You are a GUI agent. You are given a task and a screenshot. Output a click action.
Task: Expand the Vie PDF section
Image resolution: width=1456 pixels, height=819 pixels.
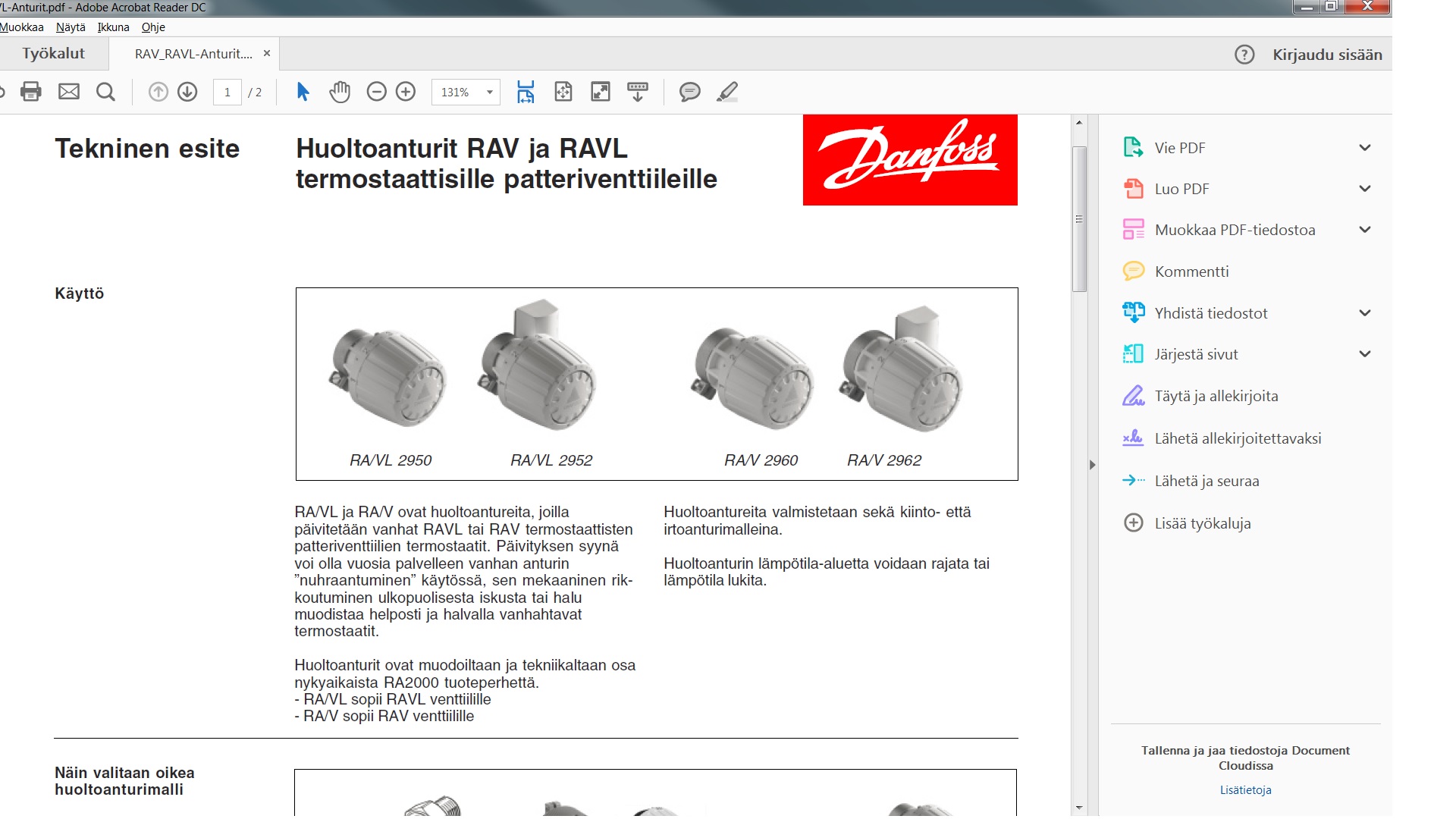[1364, 148]
